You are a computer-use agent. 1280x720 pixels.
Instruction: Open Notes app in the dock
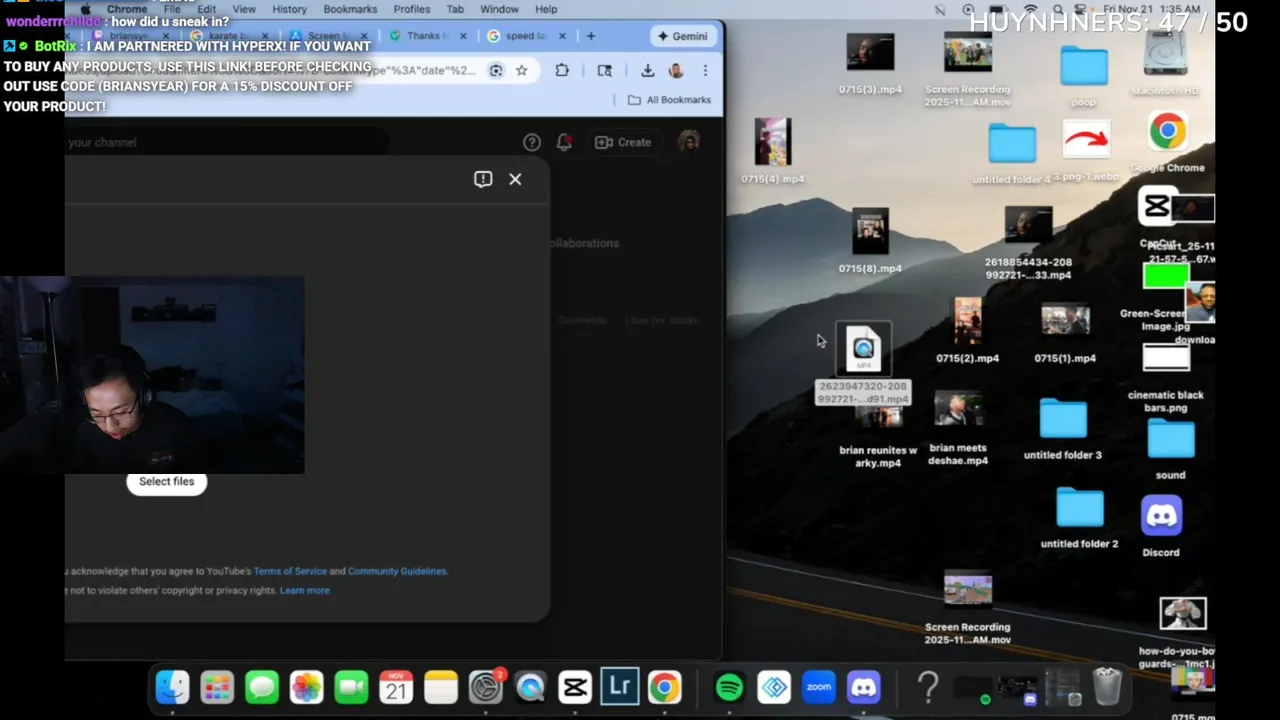[x=441, y=687]
